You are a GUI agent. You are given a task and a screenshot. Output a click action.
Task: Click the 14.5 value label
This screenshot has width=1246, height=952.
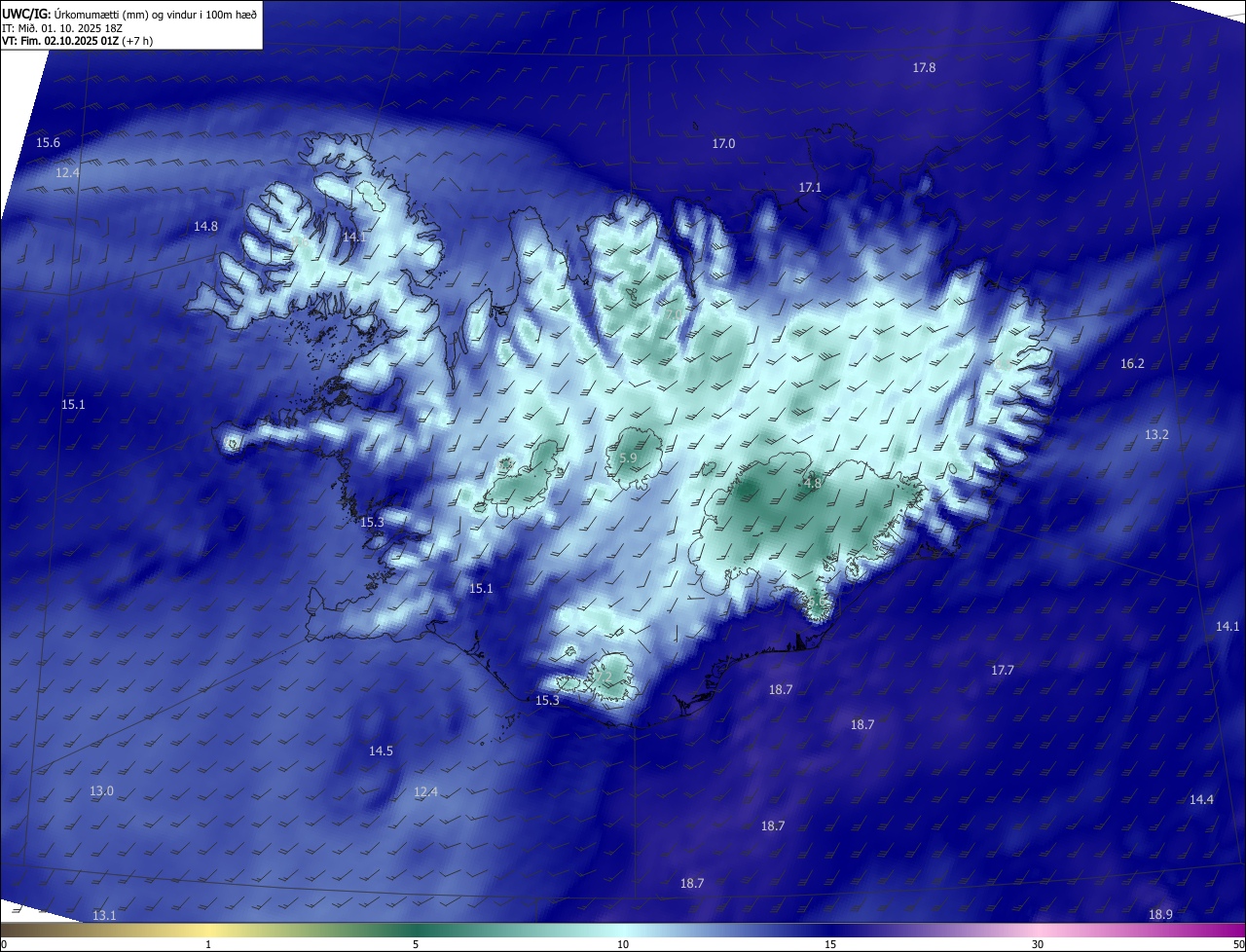pos(381,751)
